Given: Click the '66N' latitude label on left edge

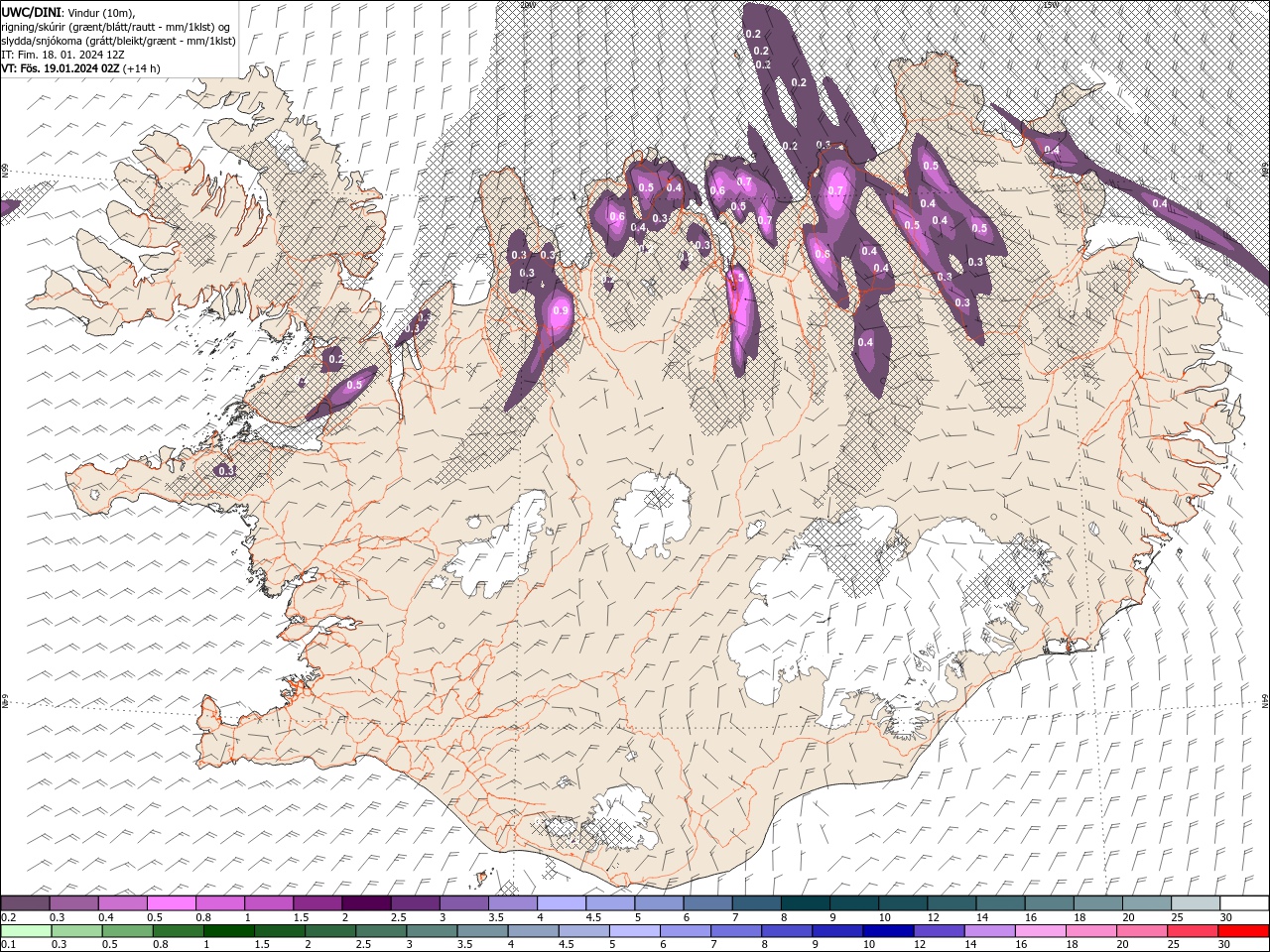Looking at the screenshot, I should coord(4,171).
